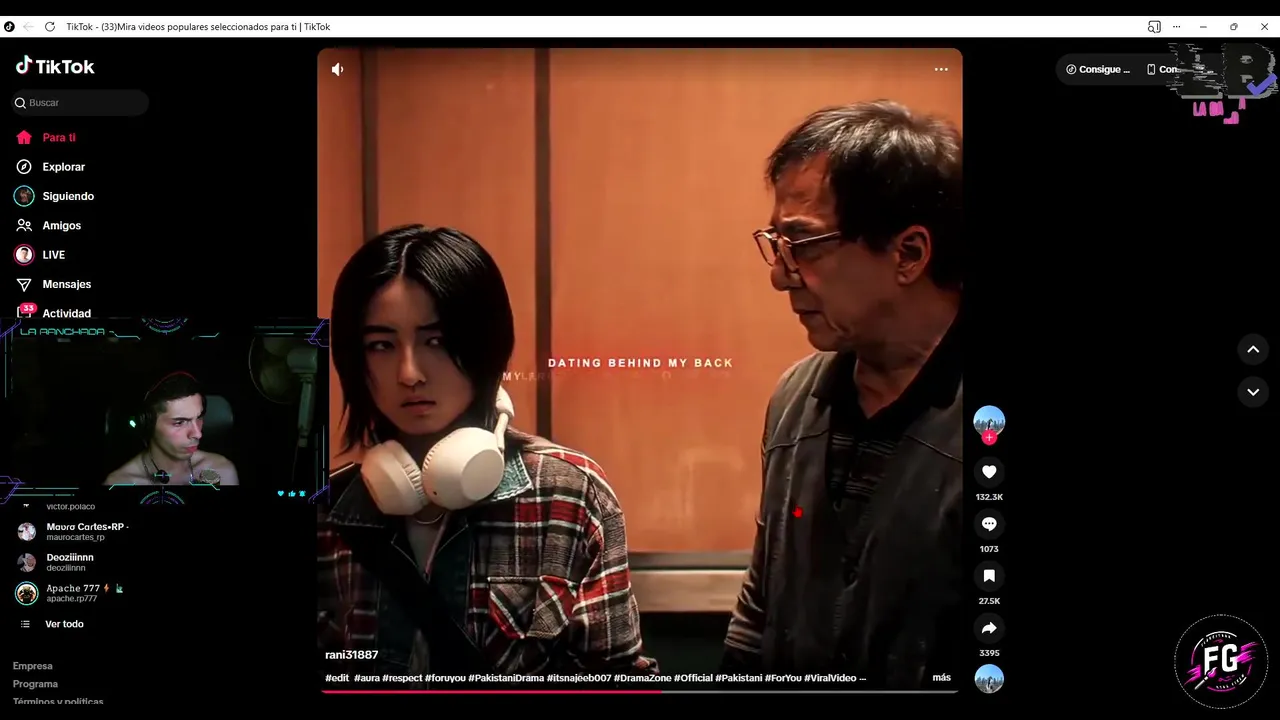Open the comments bubble icon
The image size is (1280, 720).
click(989, 524)
